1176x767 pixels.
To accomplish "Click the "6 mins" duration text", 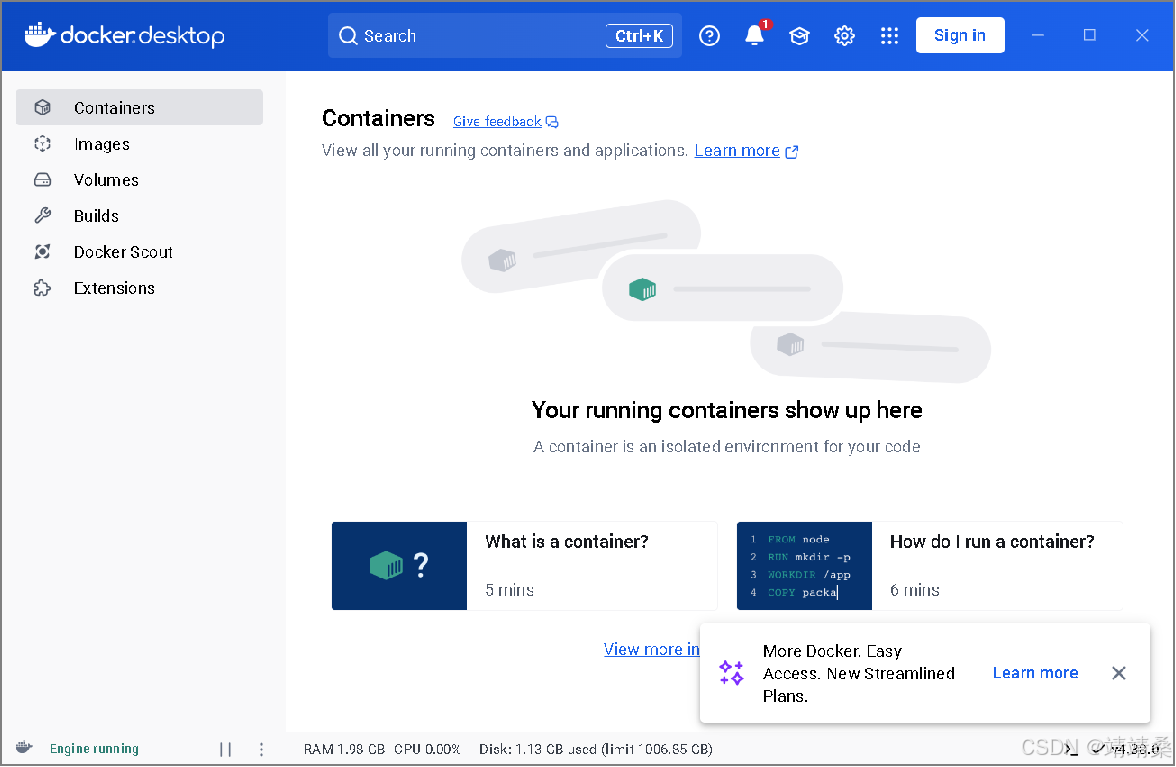I will 914,590.
